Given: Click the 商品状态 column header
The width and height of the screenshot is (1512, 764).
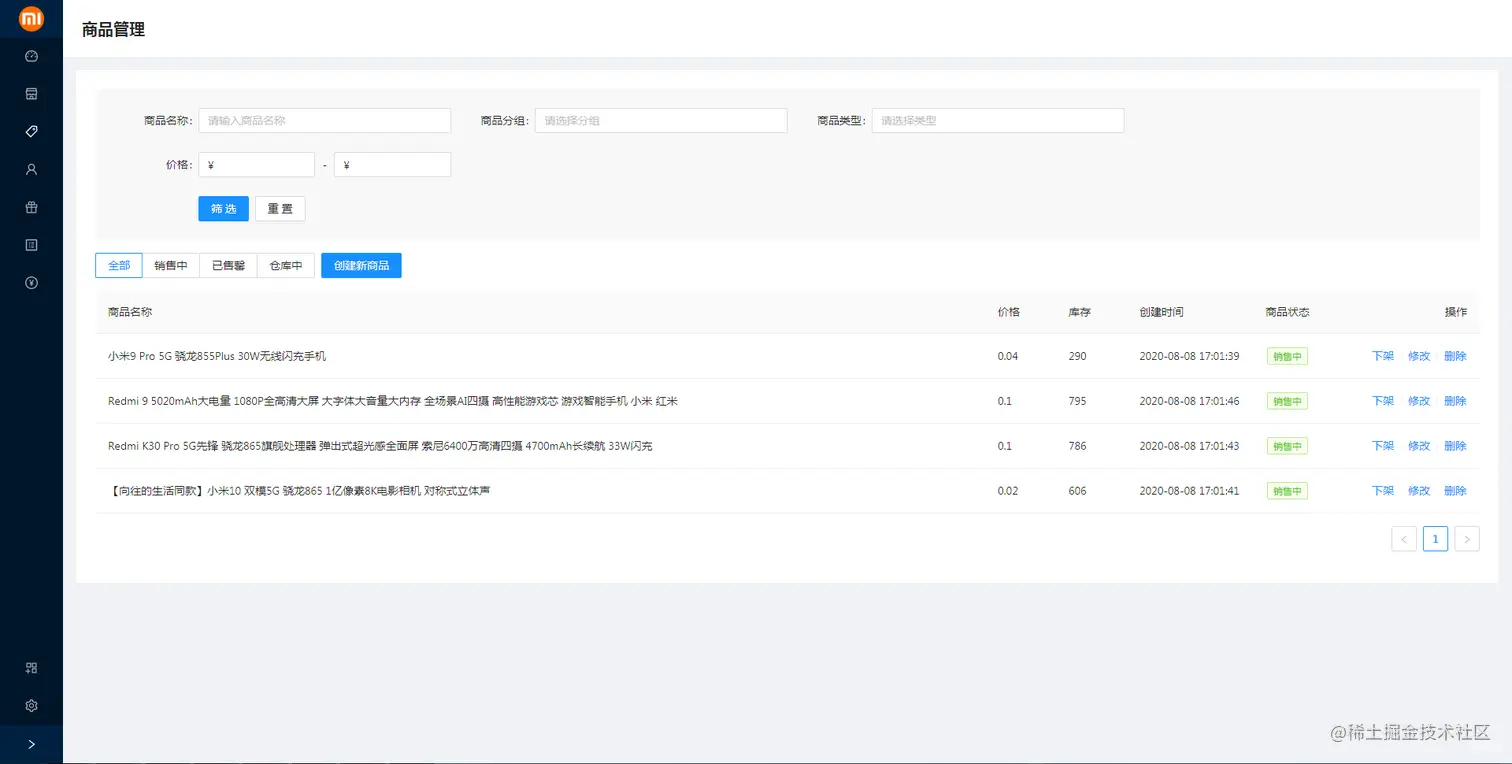Looking at the screenshot, I should tap(1287, 312).
